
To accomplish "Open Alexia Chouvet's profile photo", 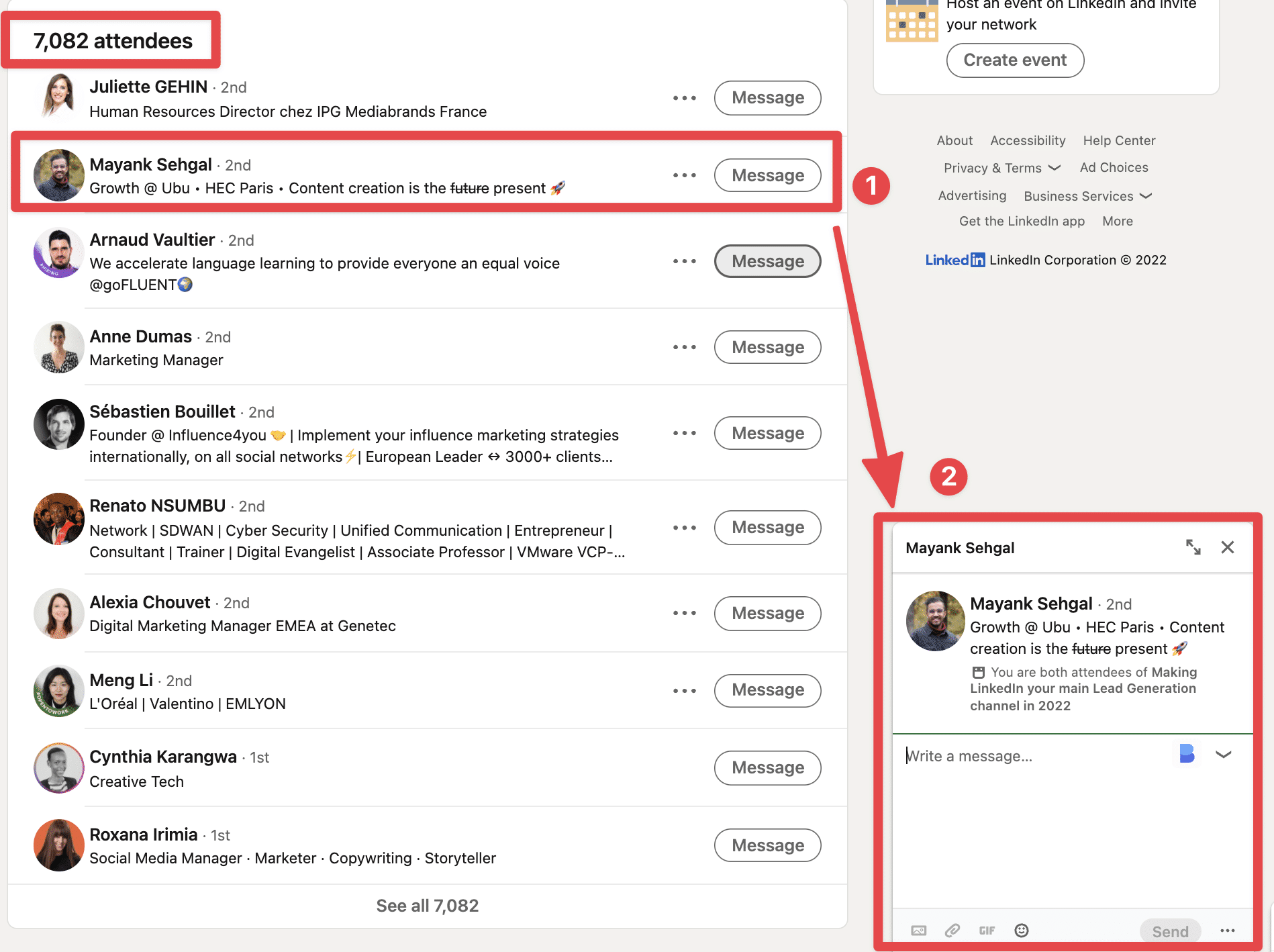I will [59, 614].
